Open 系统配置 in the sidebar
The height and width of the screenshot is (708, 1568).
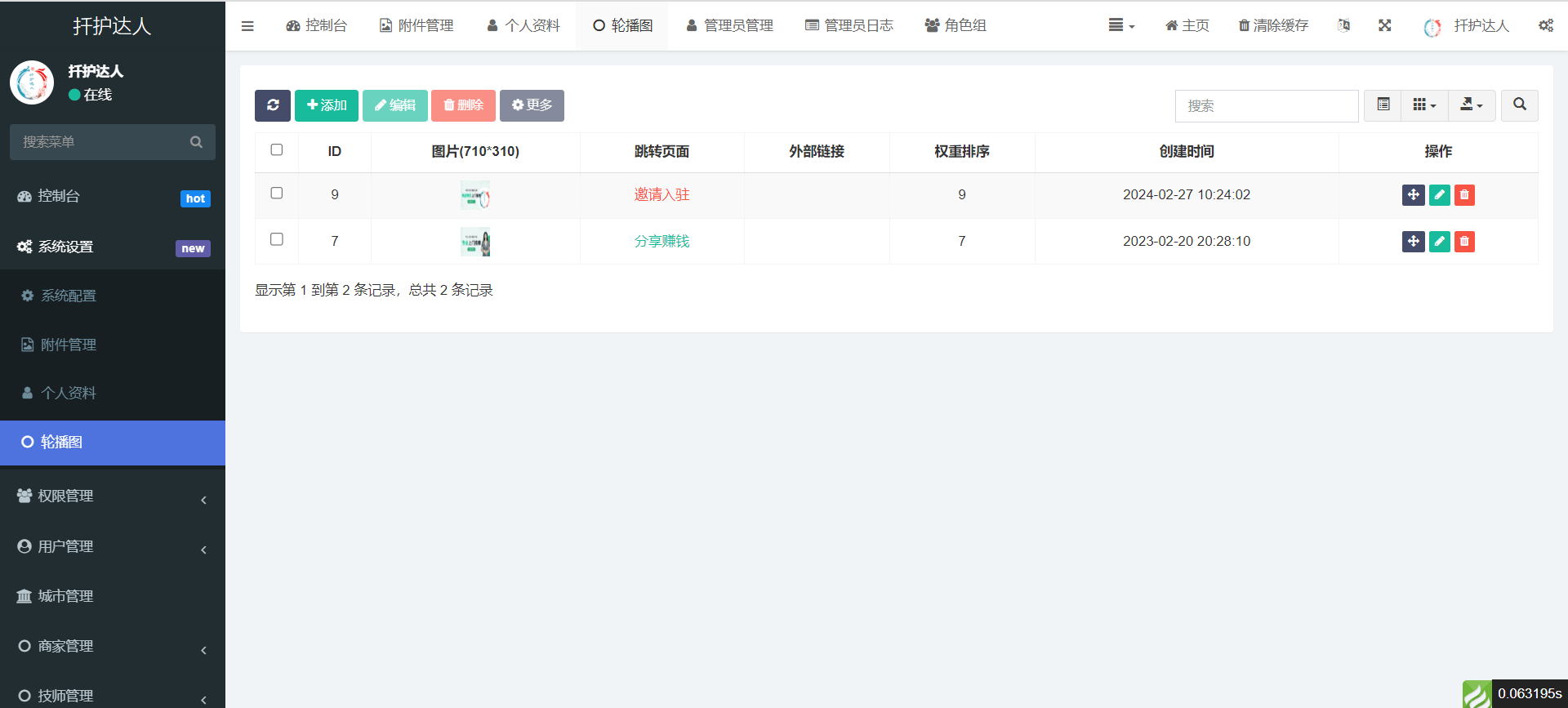tap(69, 296)
